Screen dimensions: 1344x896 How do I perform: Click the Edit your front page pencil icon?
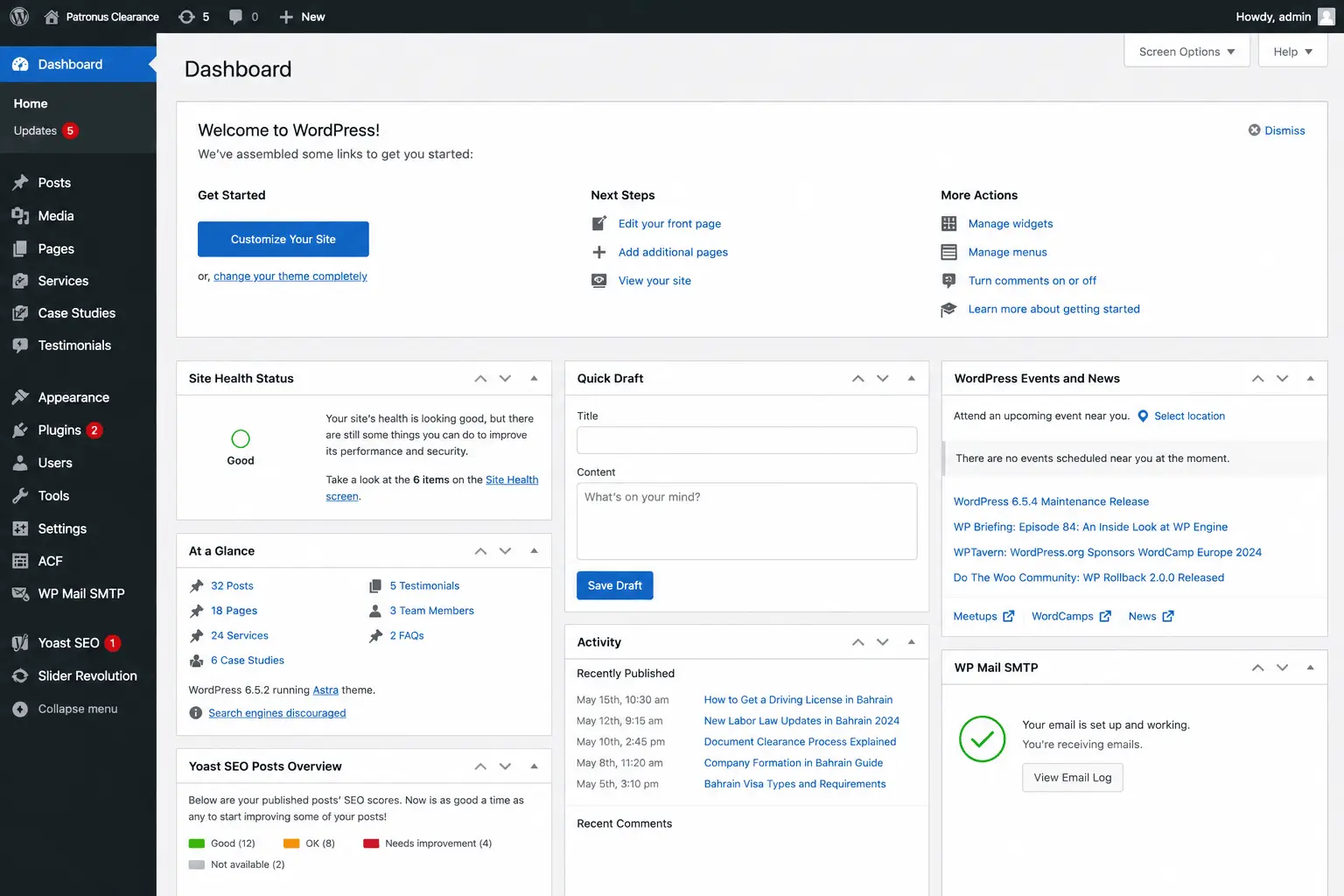(x=599, y=223)
